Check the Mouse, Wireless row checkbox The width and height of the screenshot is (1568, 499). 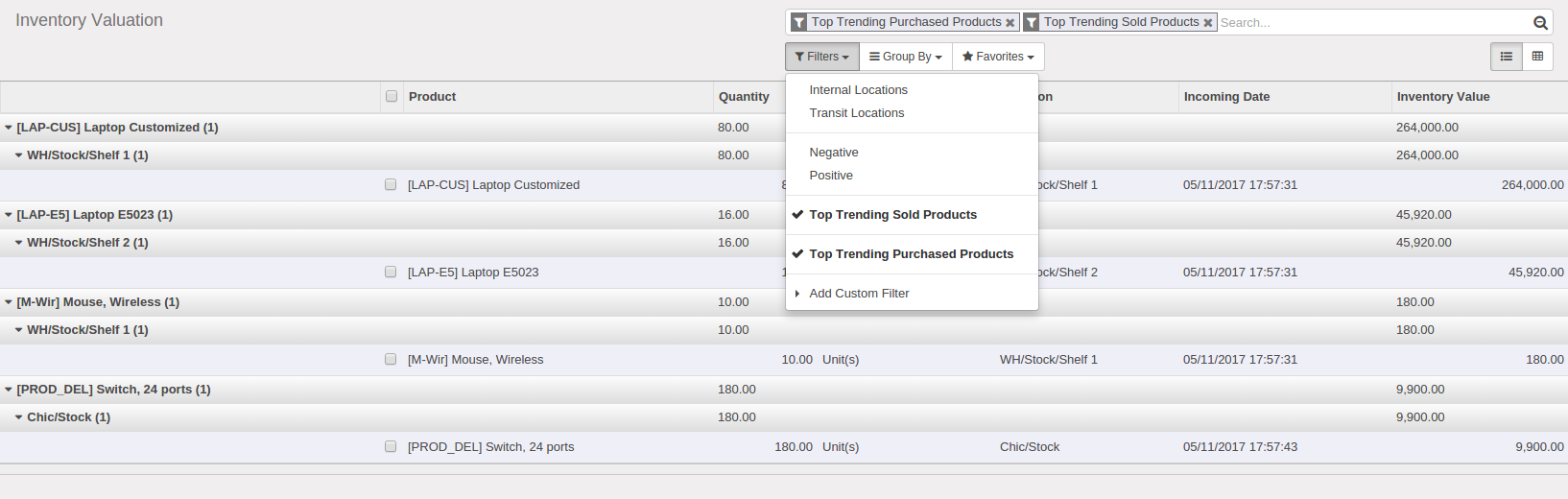391,359
